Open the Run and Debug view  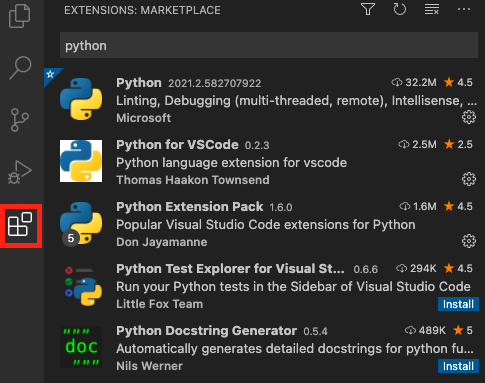[20, 172]
